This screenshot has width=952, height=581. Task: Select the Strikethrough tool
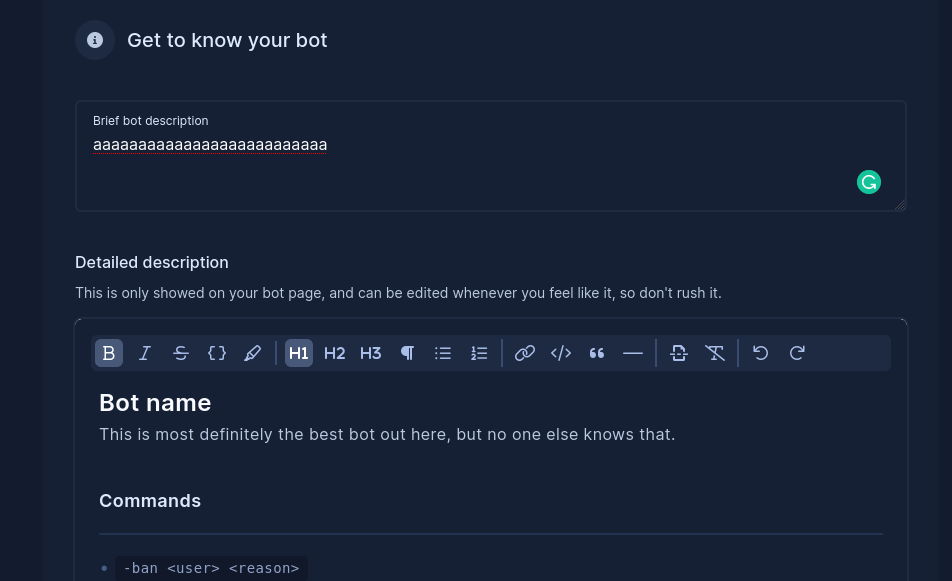[181, 353]
